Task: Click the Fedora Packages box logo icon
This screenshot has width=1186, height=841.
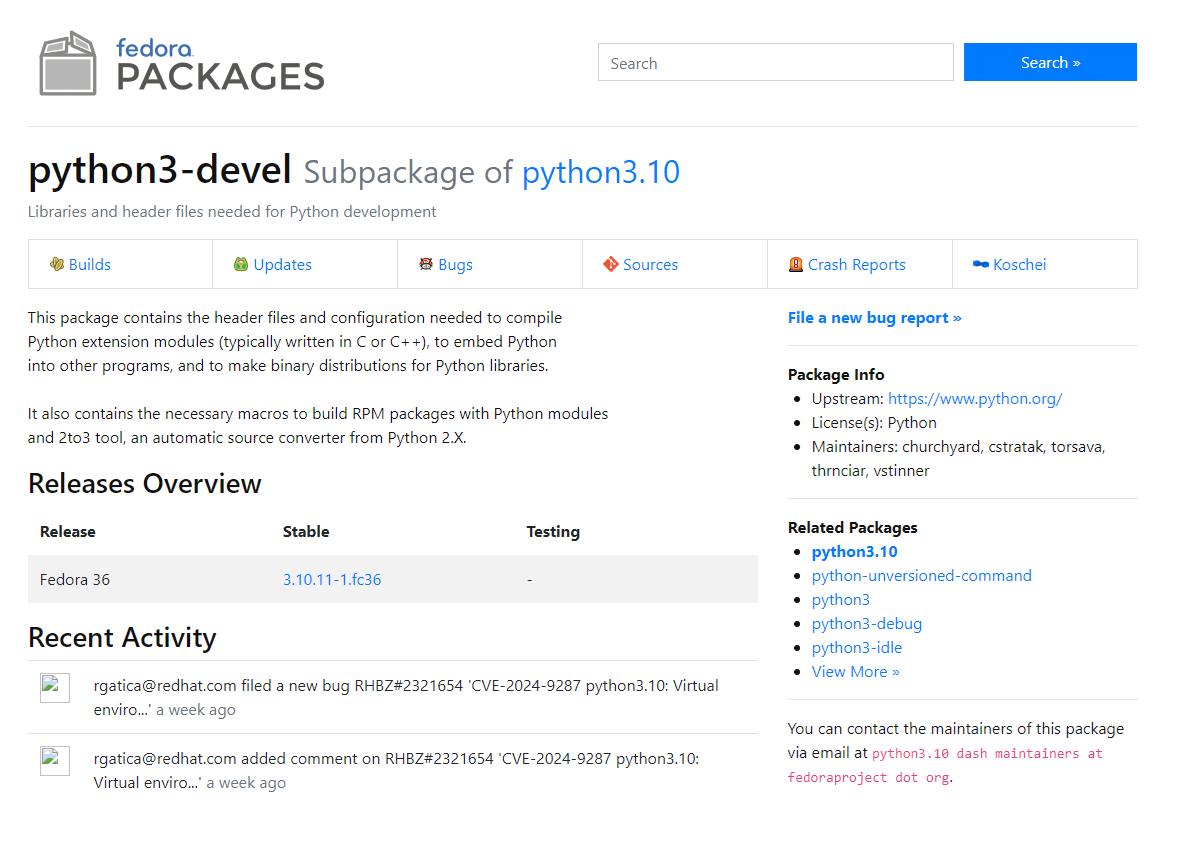Action: [68, 64]
